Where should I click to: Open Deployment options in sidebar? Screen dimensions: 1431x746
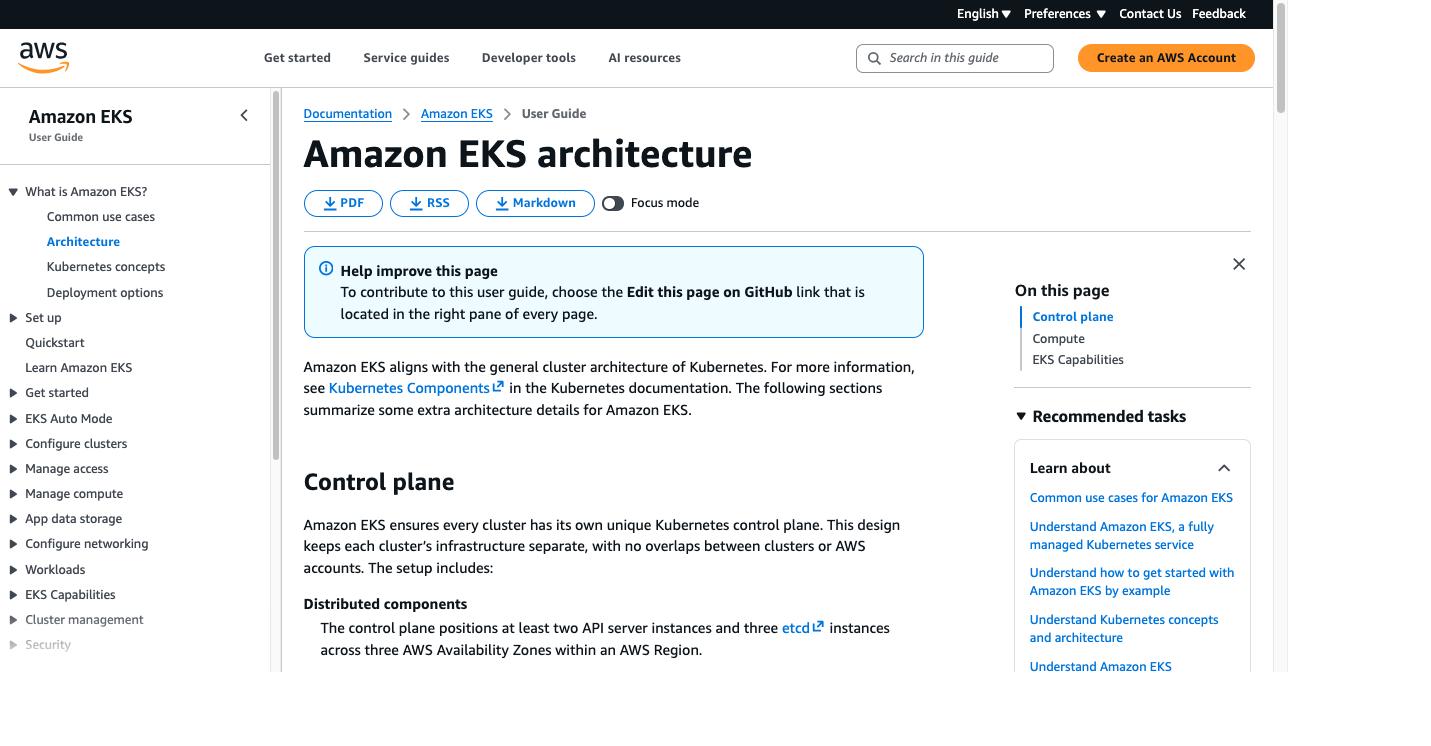[105, 293]
